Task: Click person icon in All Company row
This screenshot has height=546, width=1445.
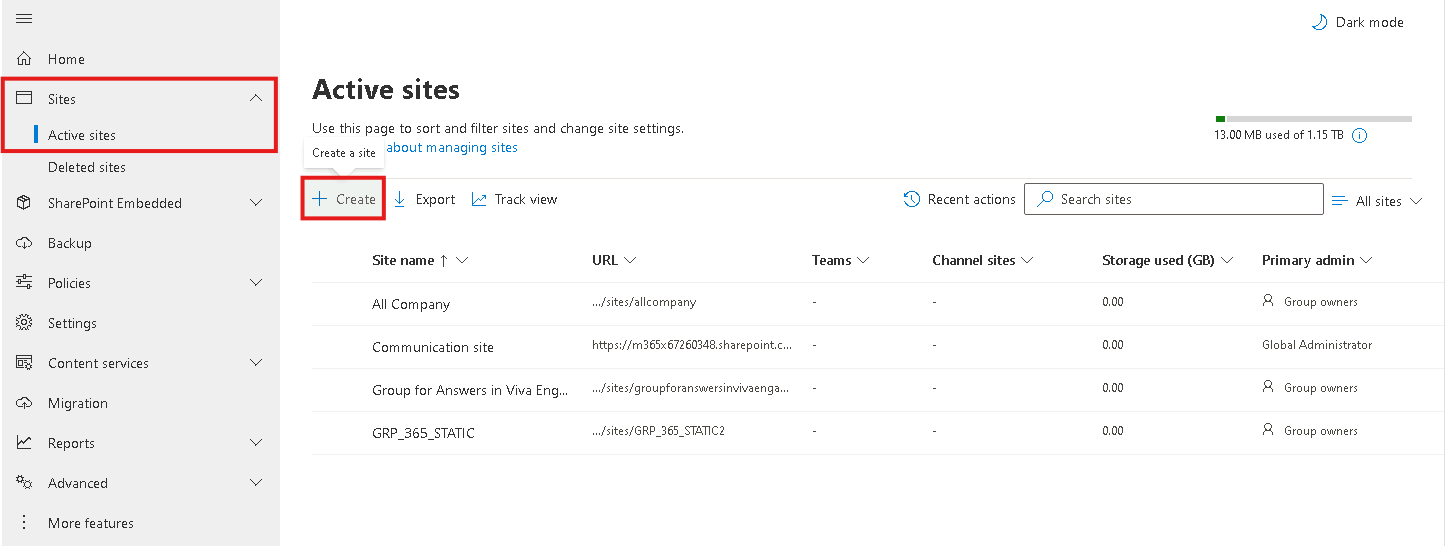Action: 1269,301
